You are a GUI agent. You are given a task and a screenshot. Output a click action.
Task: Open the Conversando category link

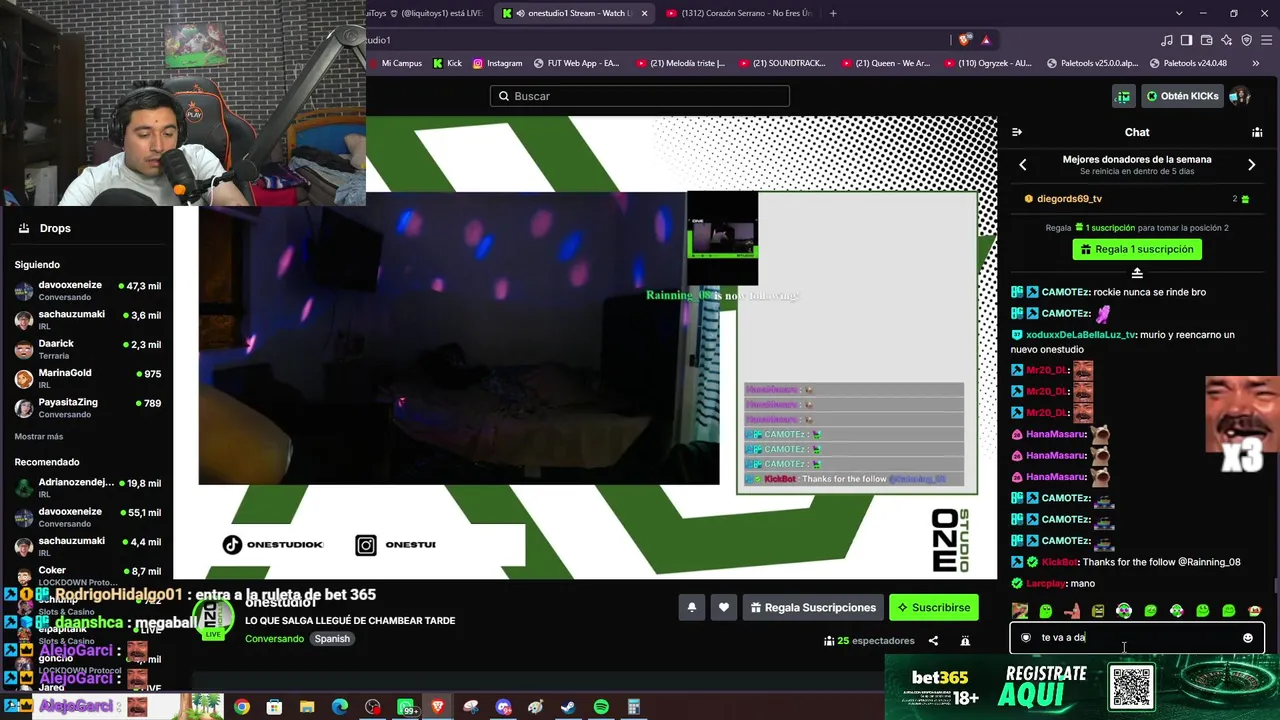274,639
